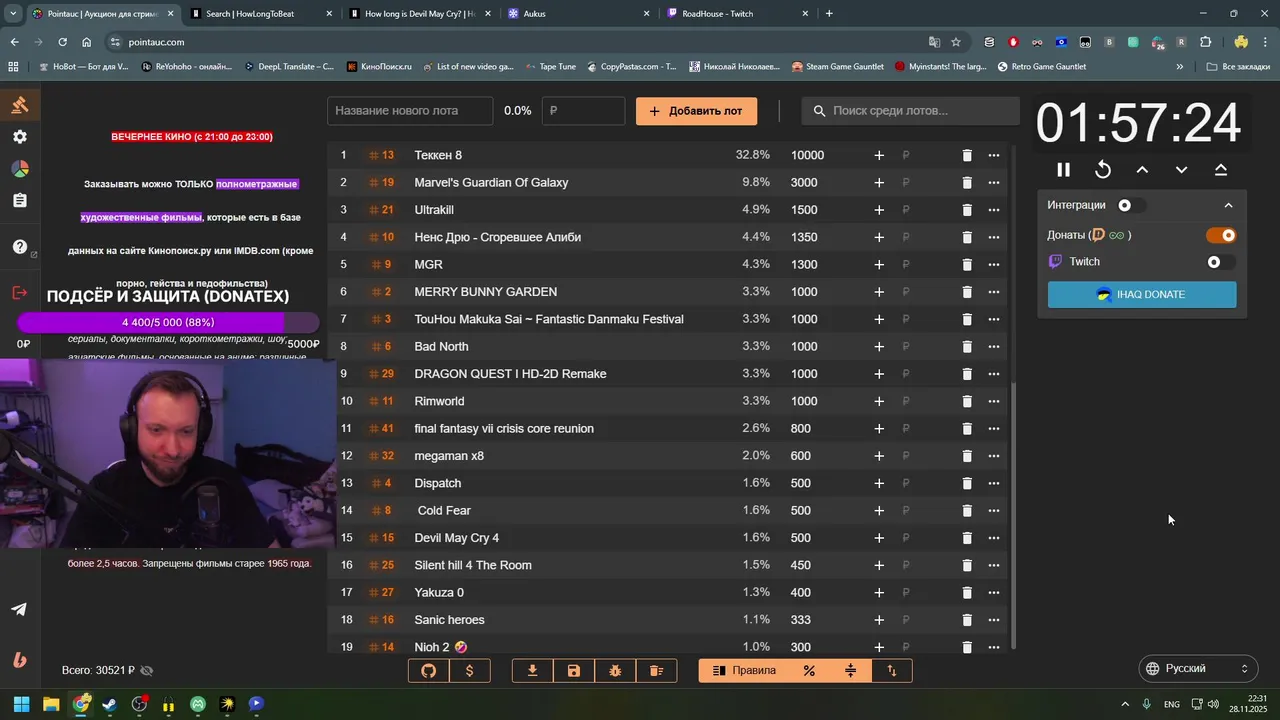The image size is (1280, 720).
Task: Subtract time with the down arrow
Action: (1181, 170)
